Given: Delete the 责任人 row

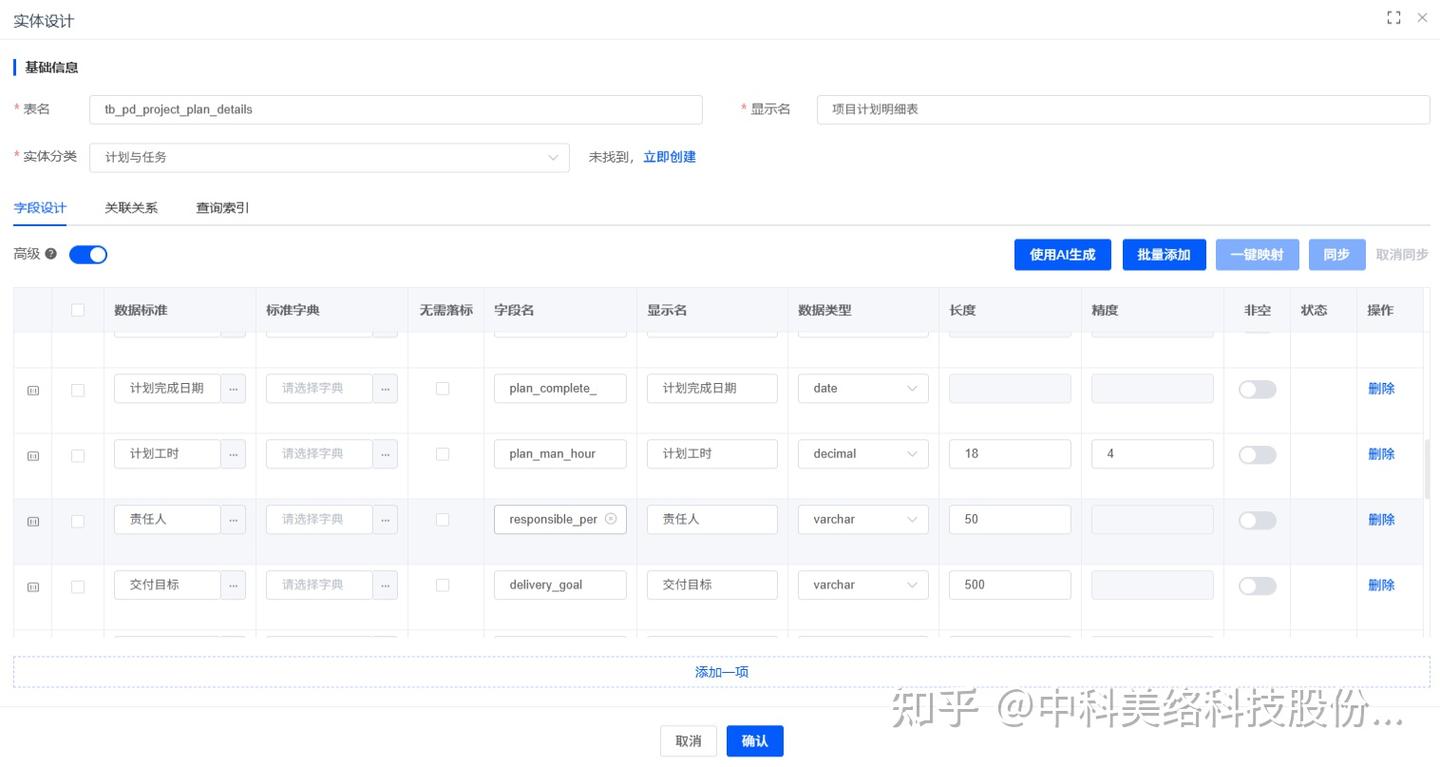Looking at the screenshot, I should 1381,520.
